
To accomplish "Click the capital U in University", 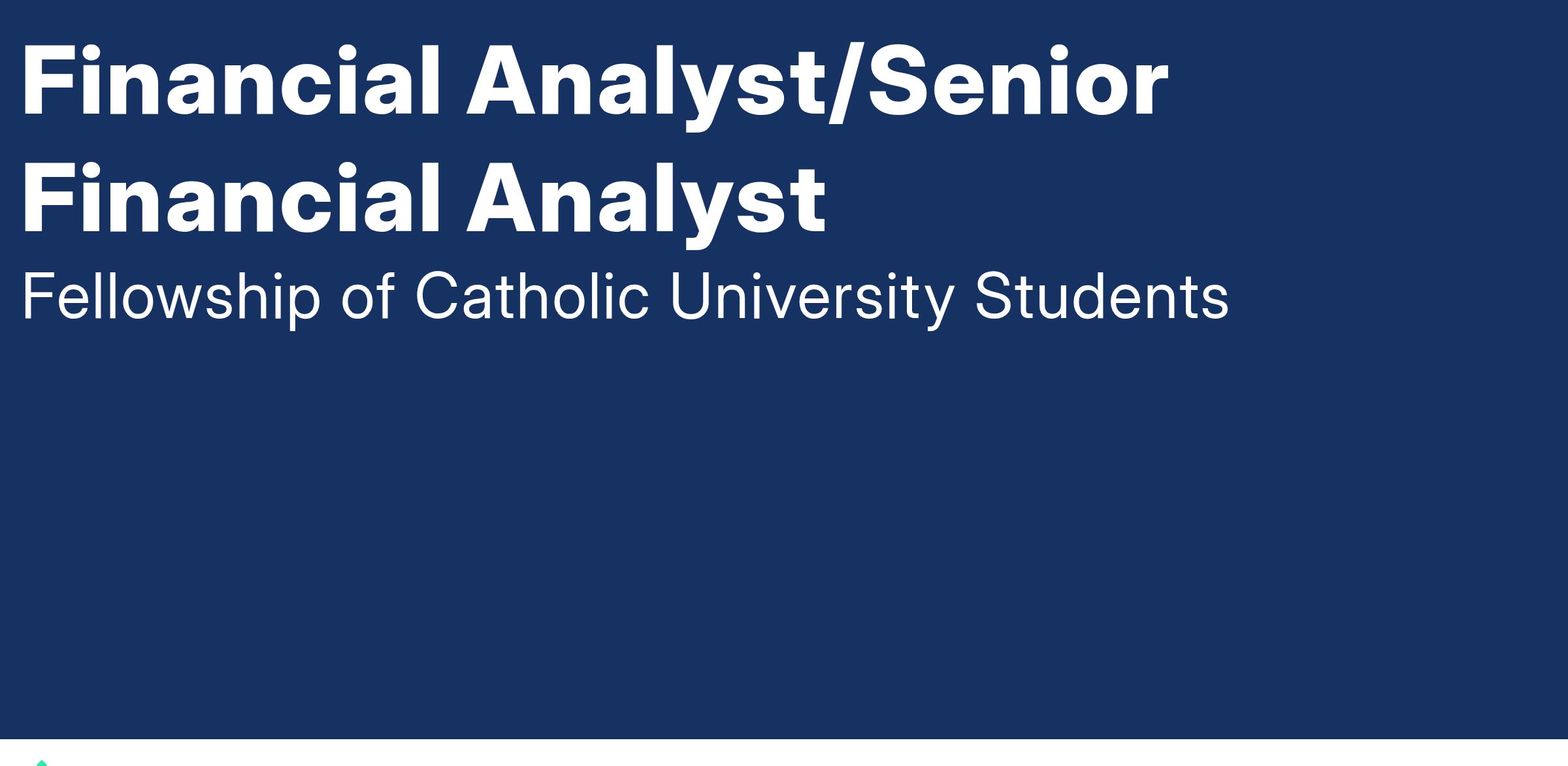I will (x=691, y=297).
